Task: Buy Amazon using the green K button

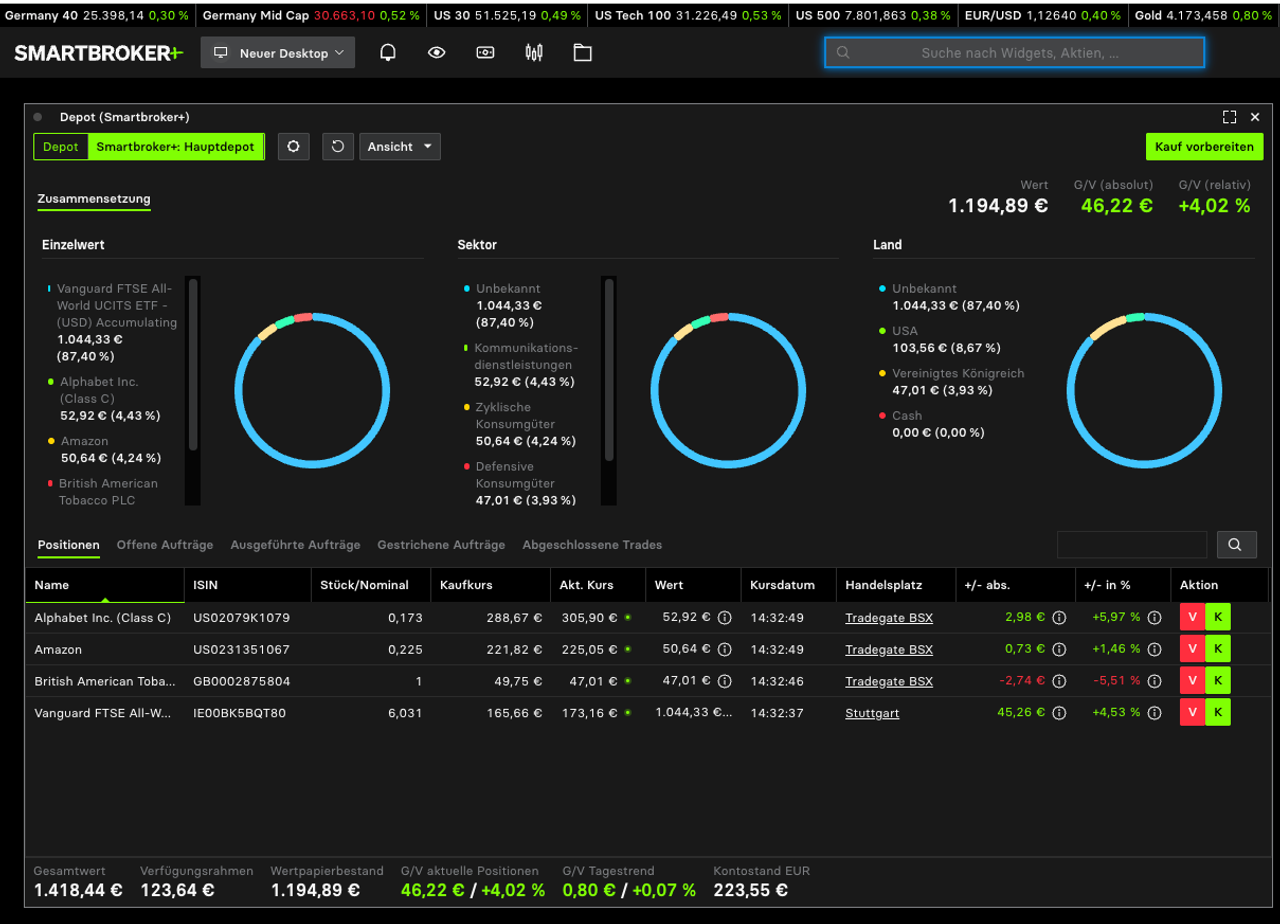Action: point(1218,650)
